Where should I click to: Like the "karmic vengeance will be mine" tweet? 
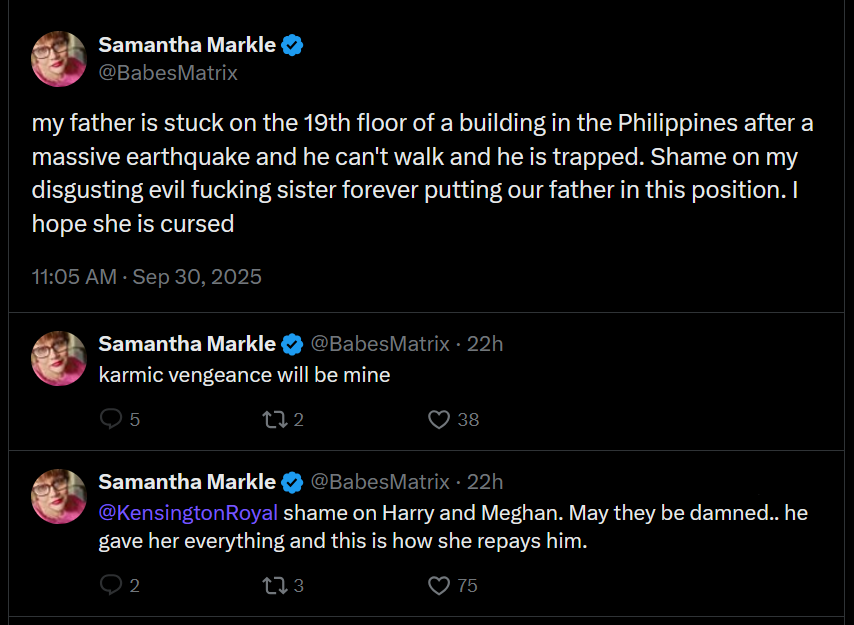tap(439, 419)
